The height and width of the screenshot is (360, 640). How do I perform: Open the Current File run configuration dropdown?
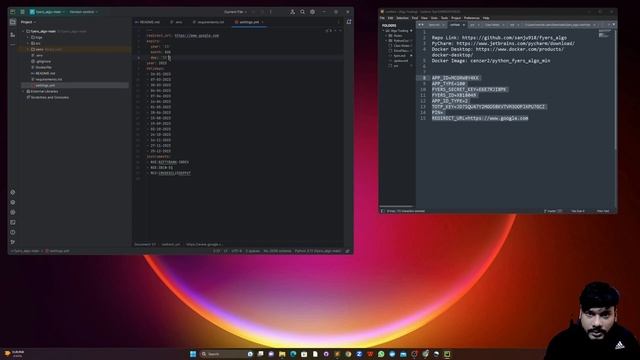click(x=236, y=12)
